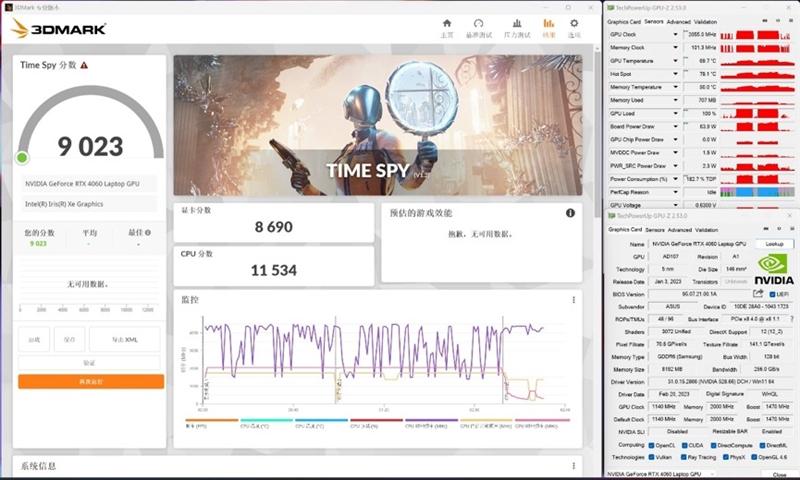Screen dimensions: 800x480
Task: Open the GPU Clock sensor dropdown arrow
Action: click(x=676, y=34)
